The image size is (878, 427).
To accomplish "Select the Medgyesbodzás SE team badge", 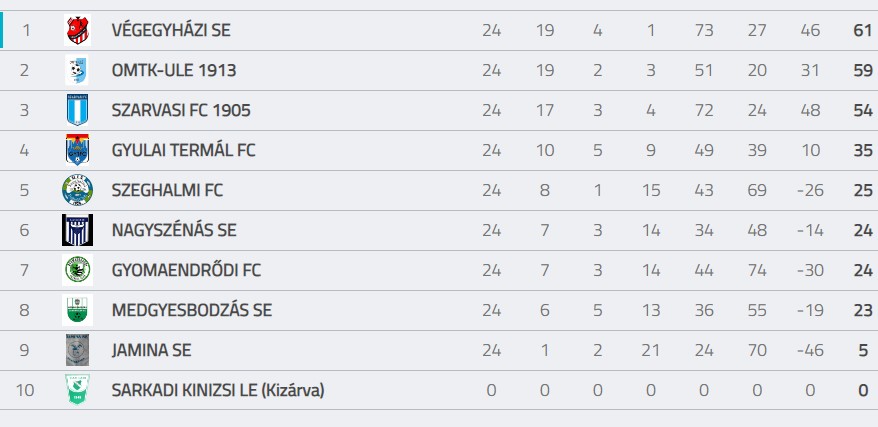I will click(77, 310).
